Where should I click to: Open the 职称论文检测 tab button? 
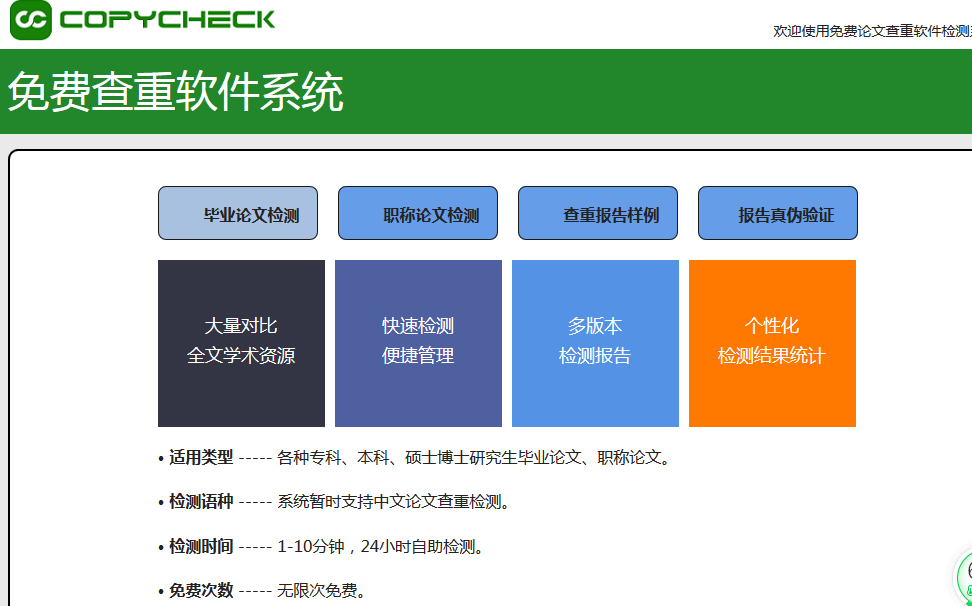click(418, 213)
